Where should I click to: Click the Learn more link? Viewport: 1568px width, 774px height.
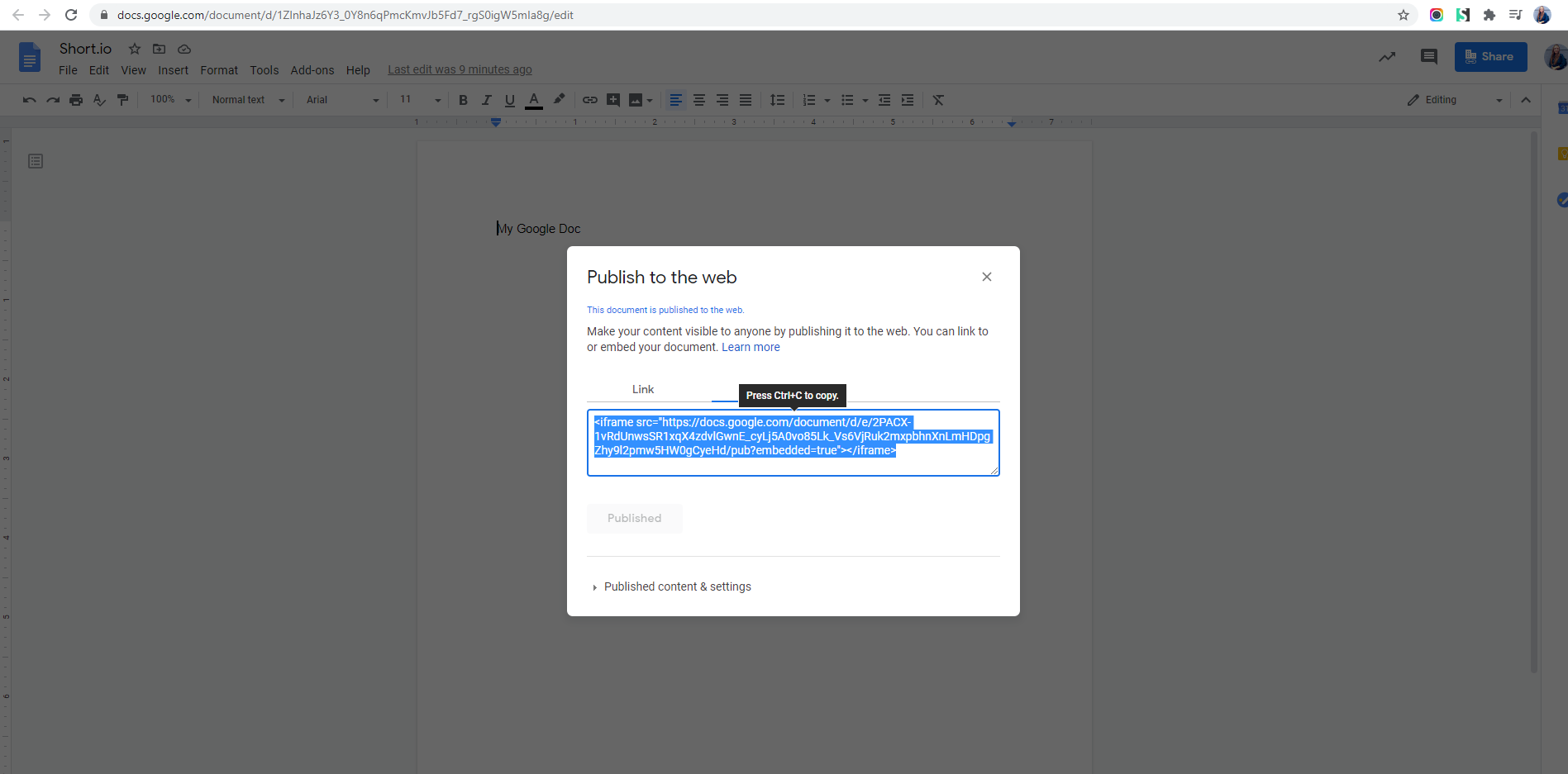(751, 347)
